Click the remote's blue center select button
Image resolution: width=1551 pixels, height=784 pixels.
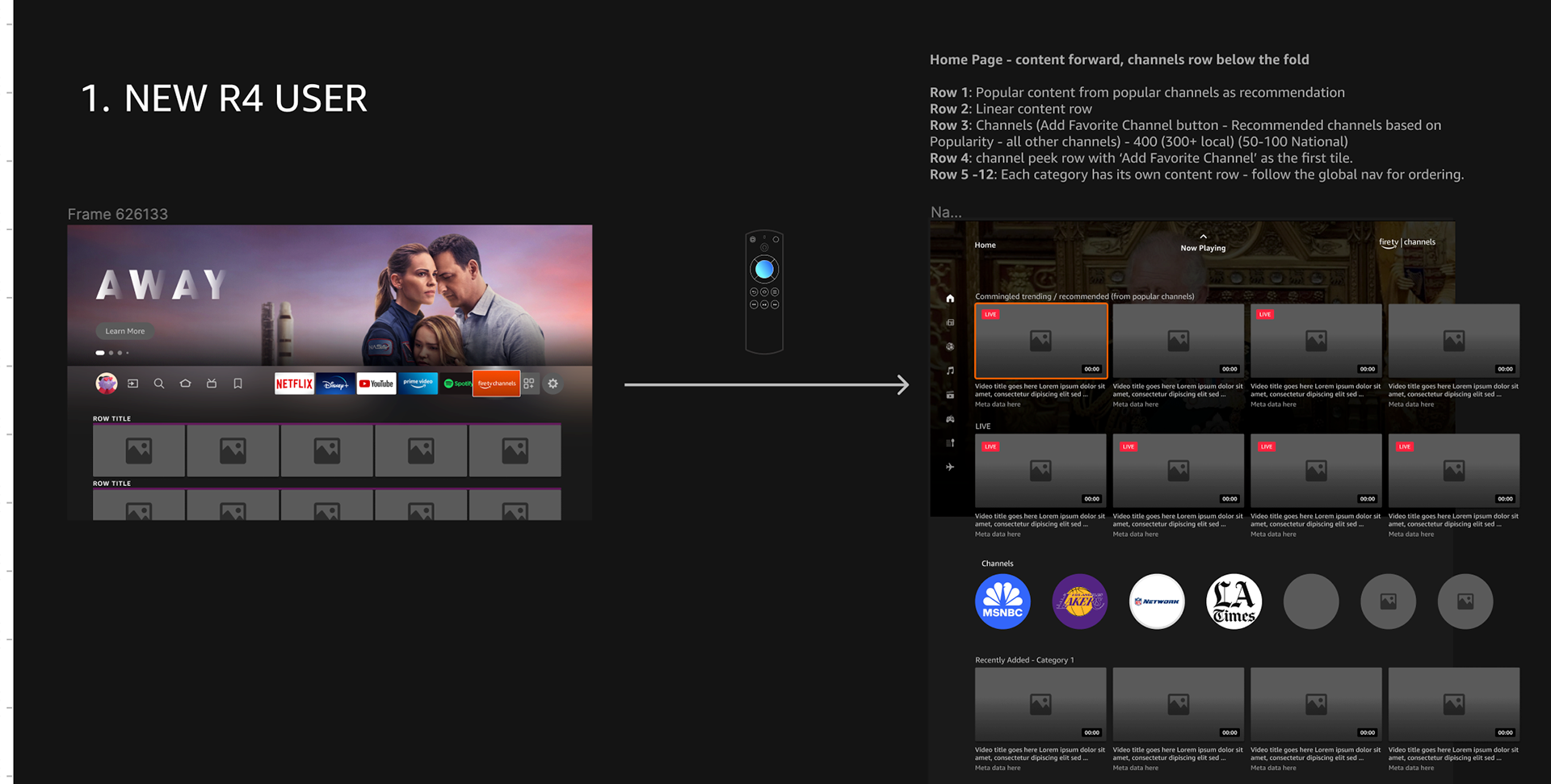pos(764,269)
